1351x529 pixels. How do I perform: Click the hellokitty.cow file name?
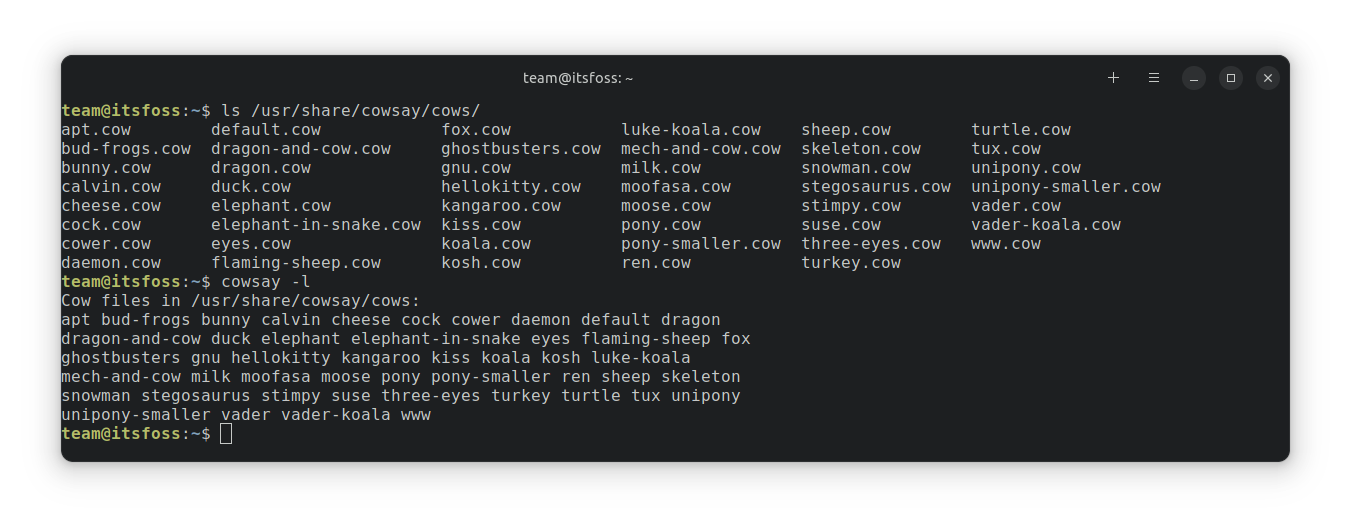point(511,187)
